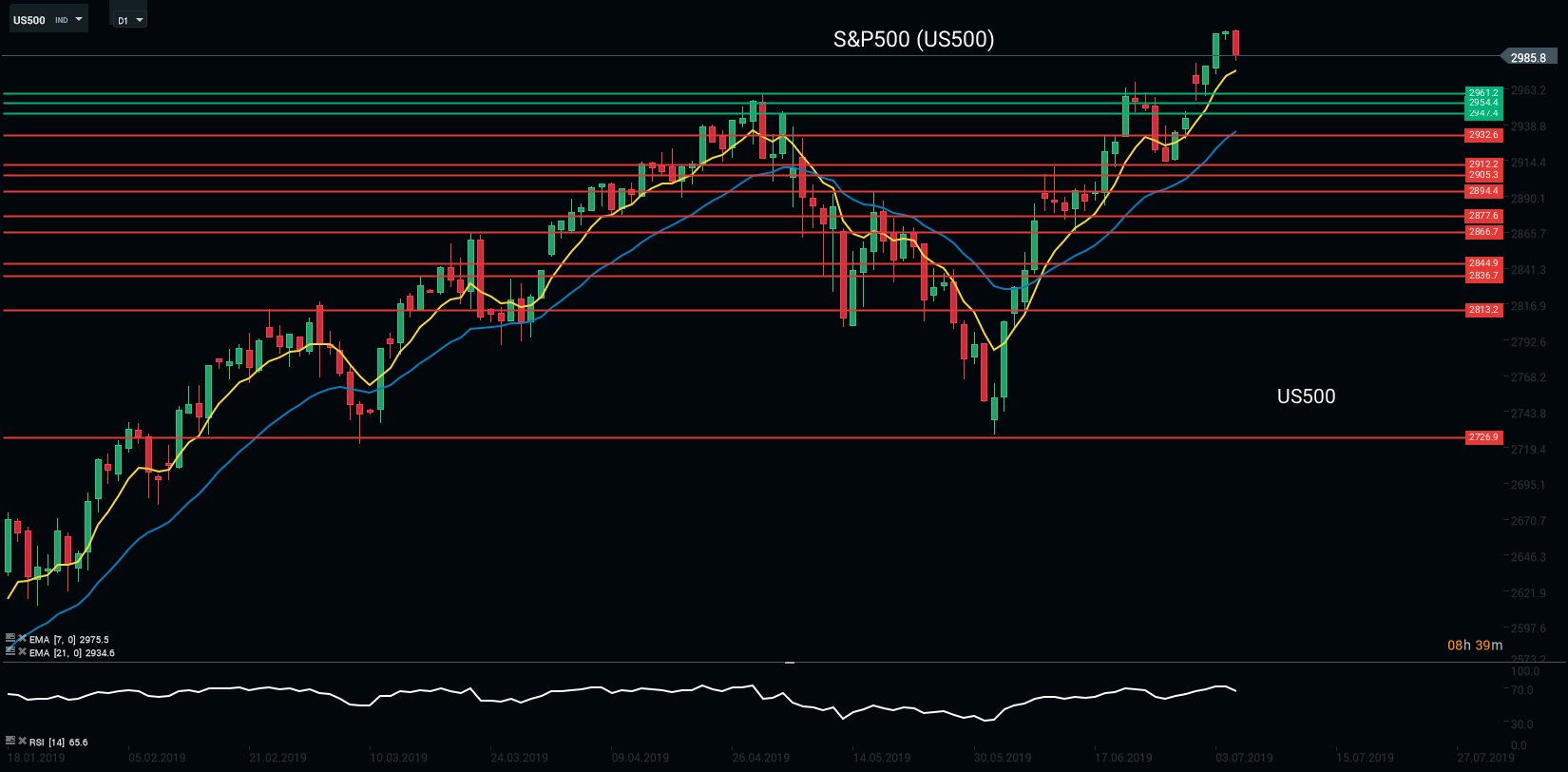Select the red 2813.2 level label

tap(1483, 310)
